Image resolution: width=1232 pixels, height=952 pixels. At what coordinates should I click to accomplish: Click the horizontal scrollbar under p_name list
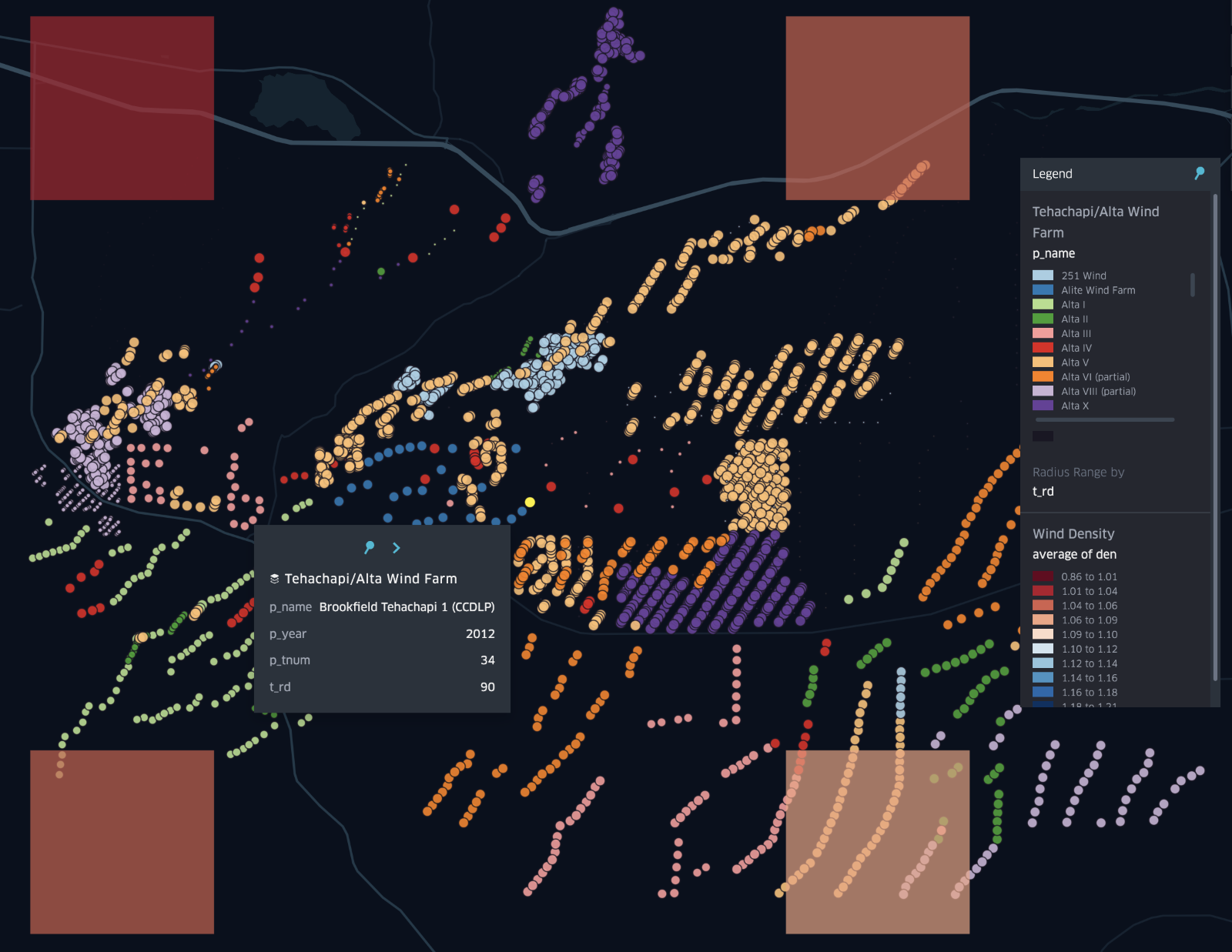[x=1105, y=419]
